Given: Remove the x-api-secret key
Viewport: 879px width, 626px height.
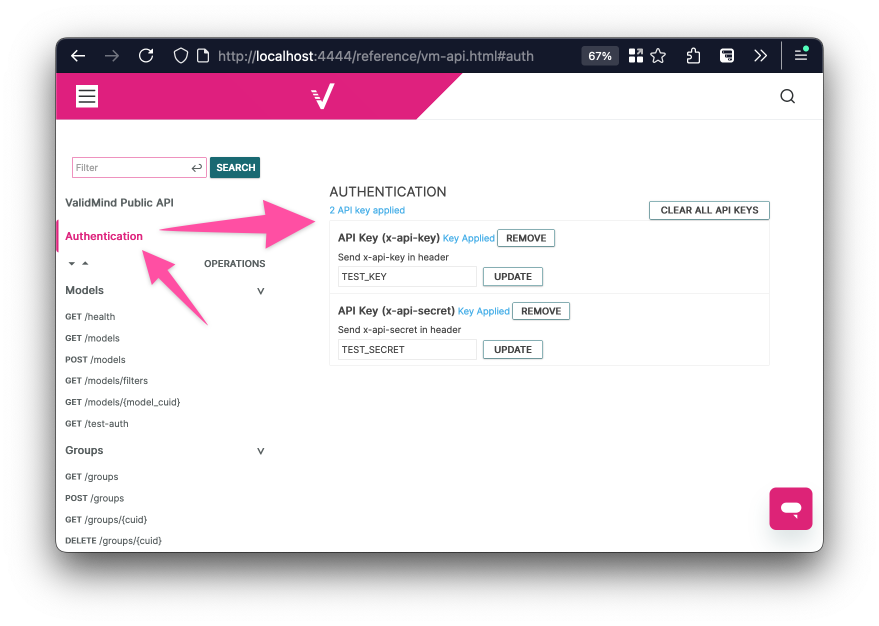Looking at the screenshot, I should click(541, 311).
